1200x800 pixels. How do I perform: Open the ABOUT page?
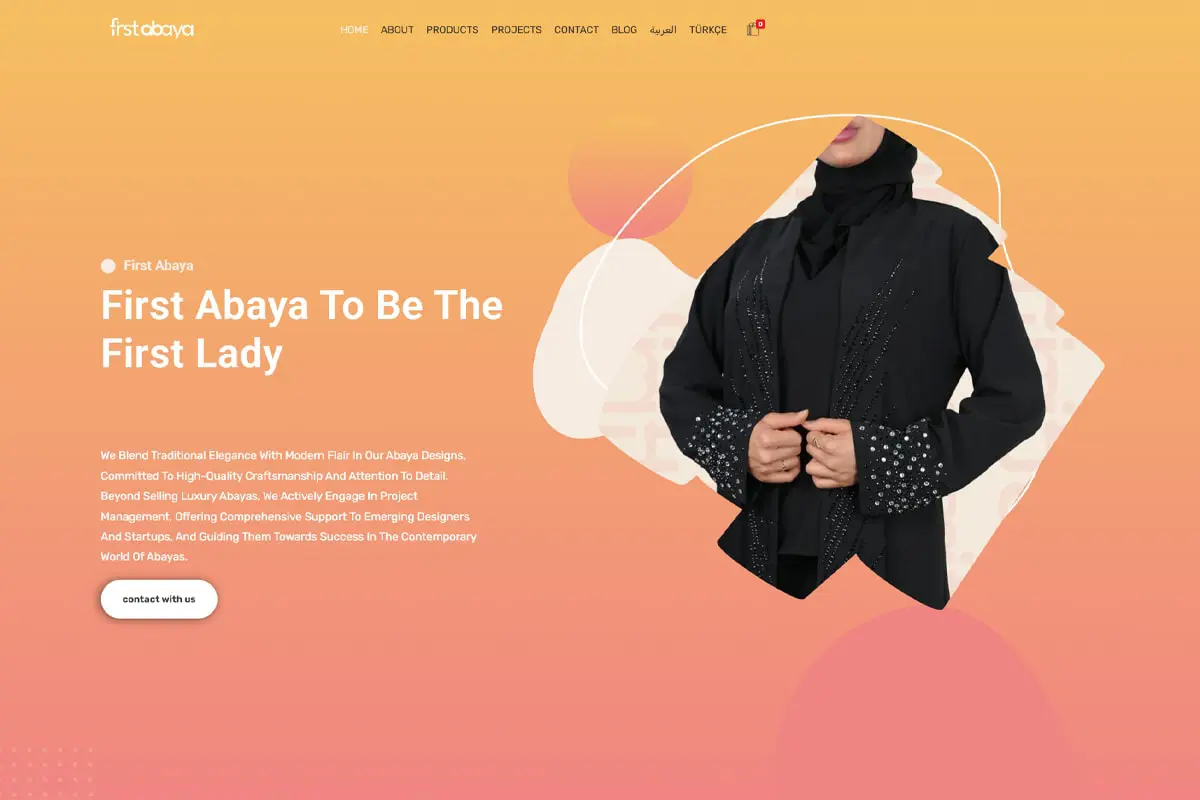(397, 30)
